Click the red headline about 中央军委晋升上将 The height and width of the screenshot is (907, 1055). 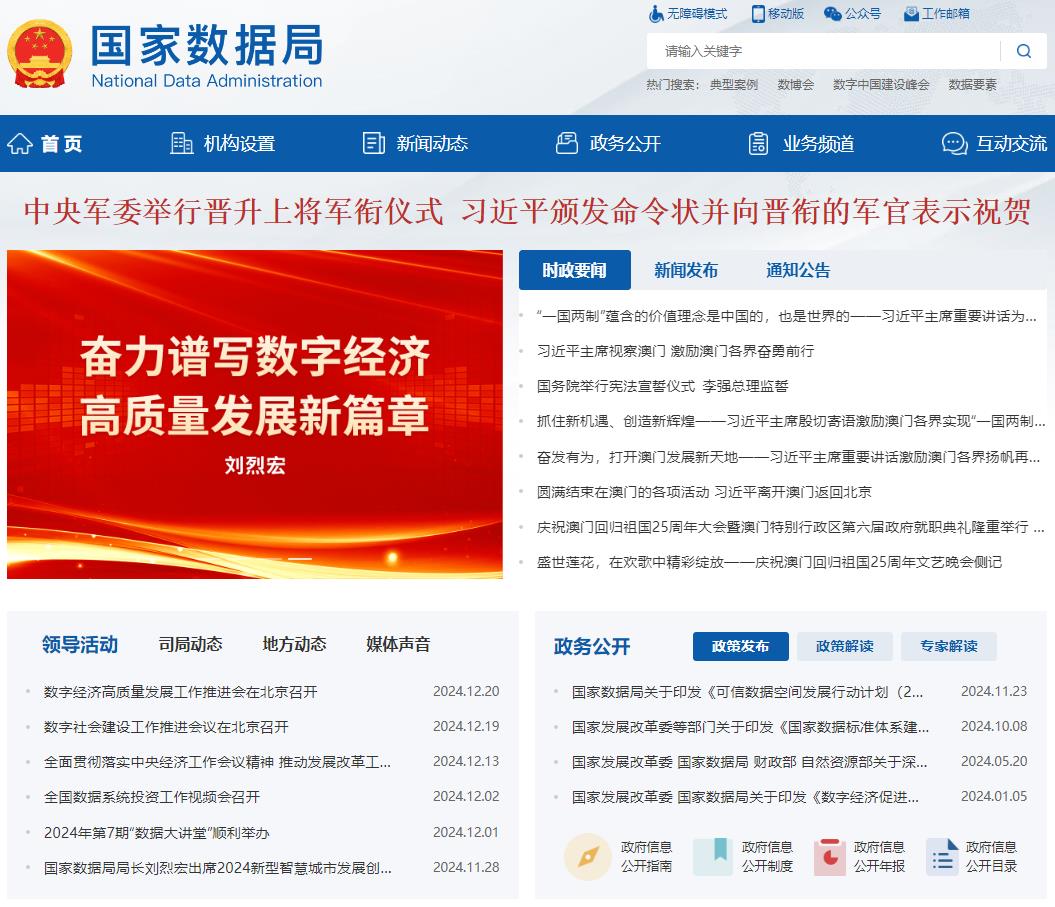click(527, 211)
